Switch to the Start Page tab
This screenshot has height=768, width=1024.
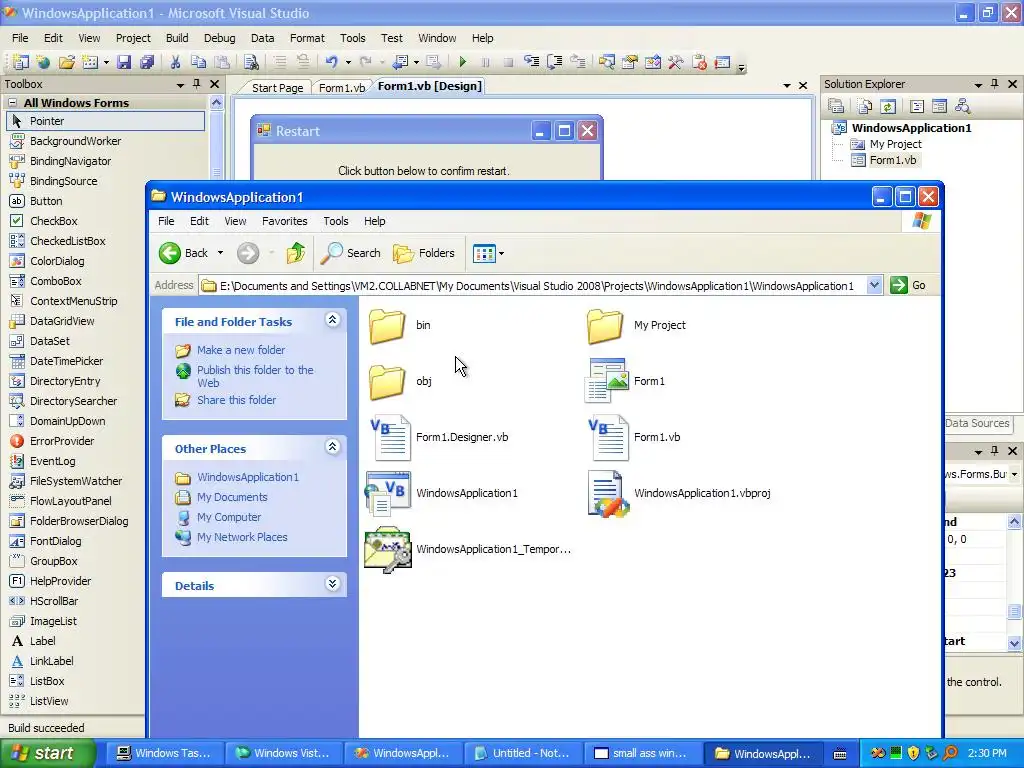pyautogui.click(x=277, y=88)
